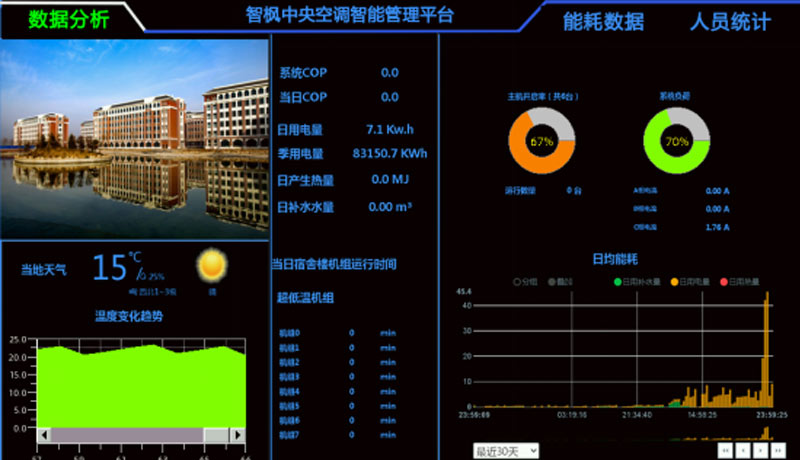Screen dimensions: 800x460
Task: Click the orange 67% donut chart
Action: point(542,141)
